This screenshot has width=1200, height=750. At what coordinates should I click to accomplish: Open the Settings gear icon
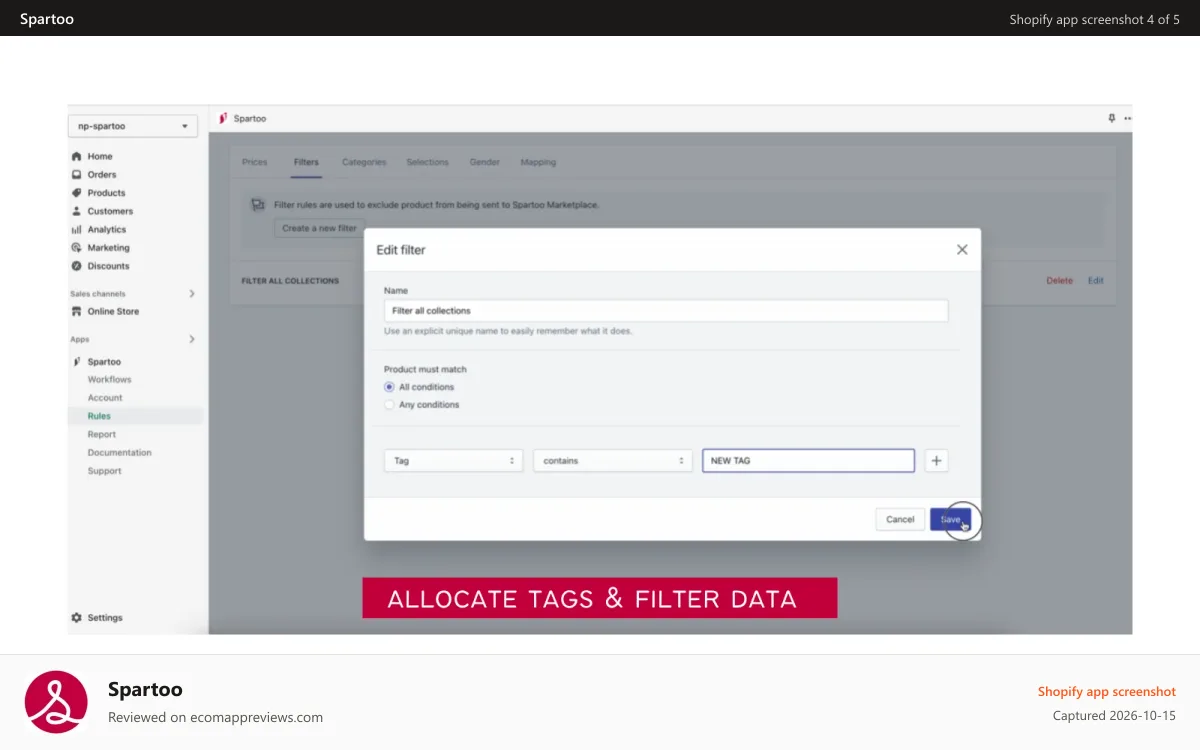pyautogui.click(x=76, y=618)
